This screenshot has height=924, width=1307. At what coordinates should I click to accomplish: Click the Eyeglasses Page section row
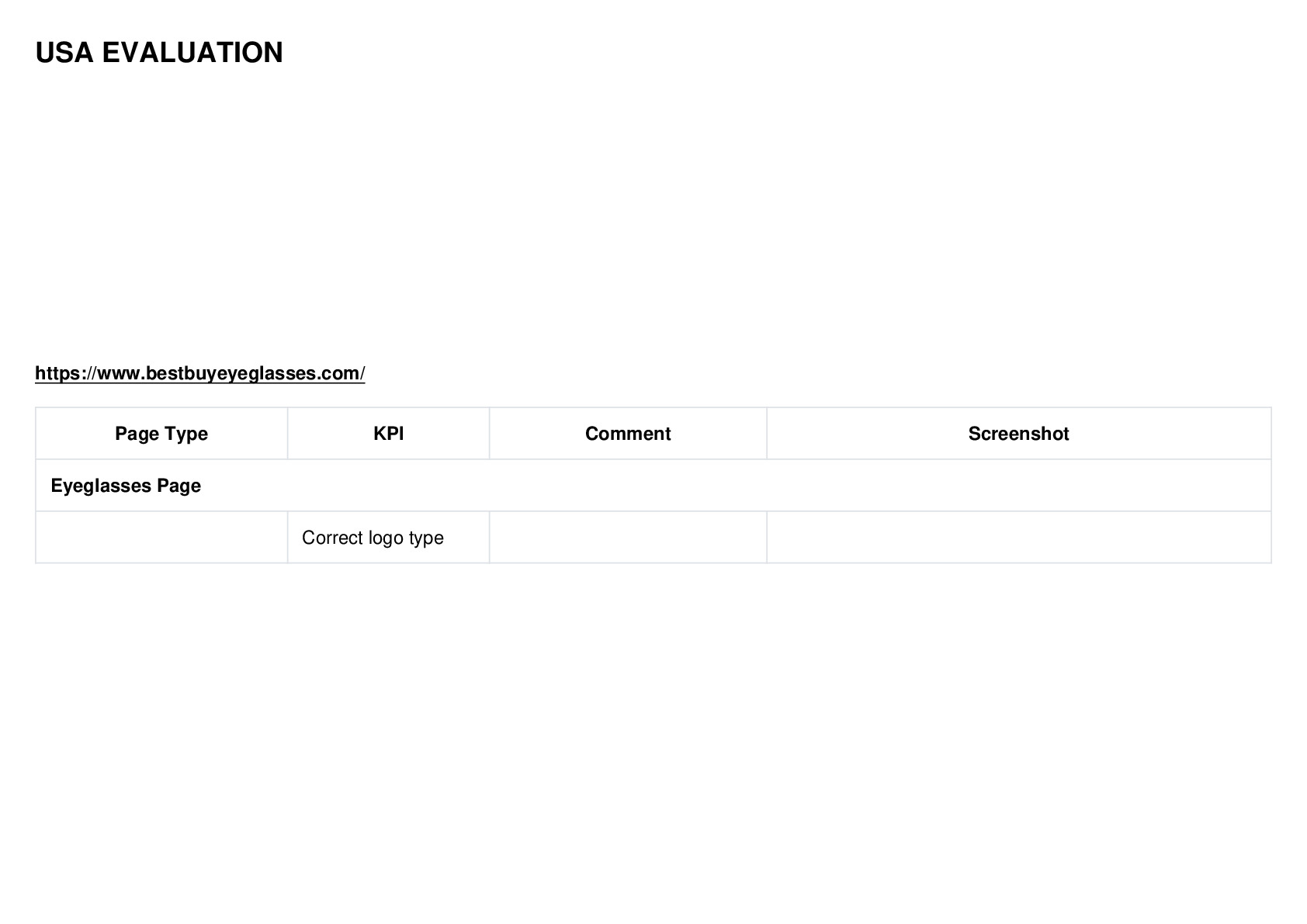coord(653,486)
